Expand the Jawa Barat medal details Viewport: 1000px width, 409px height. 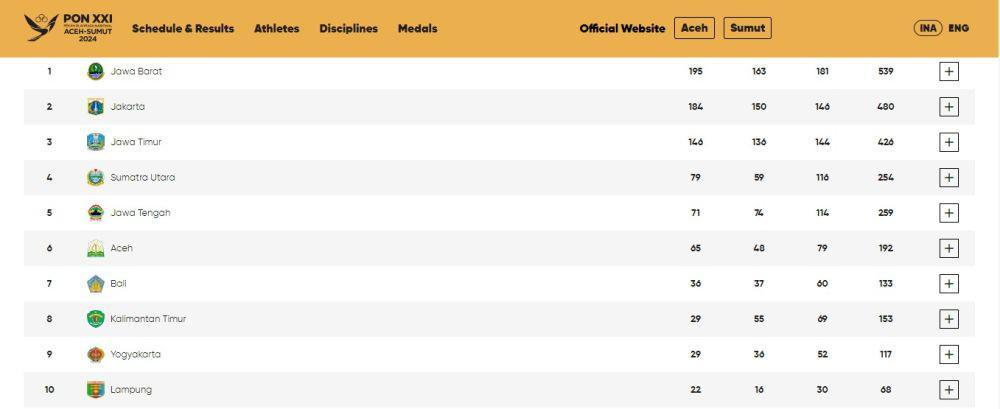point(948,71)
